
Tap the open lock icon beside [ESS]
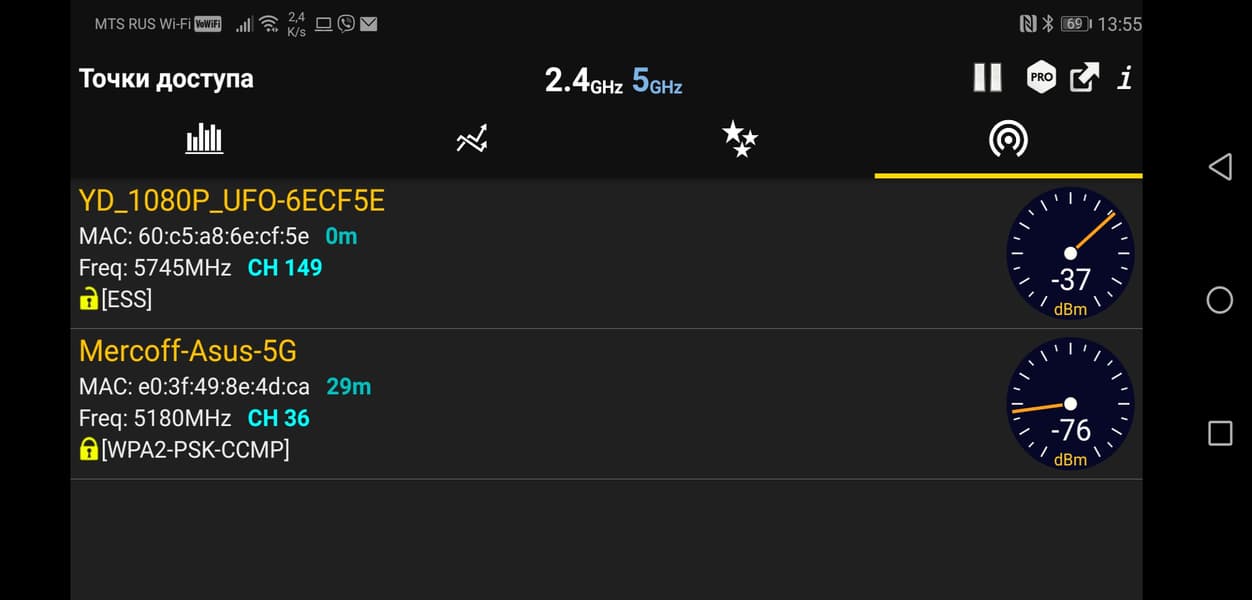click(89, 298)
